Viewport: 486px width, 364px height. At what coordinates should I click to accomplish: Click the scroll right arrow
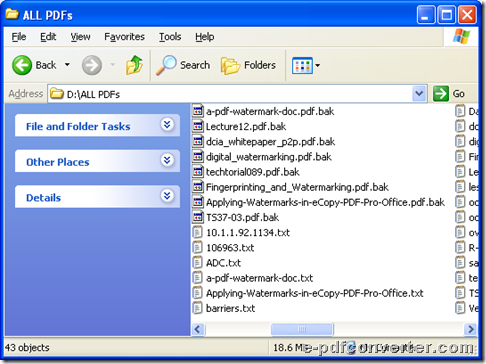click(470, 329)
